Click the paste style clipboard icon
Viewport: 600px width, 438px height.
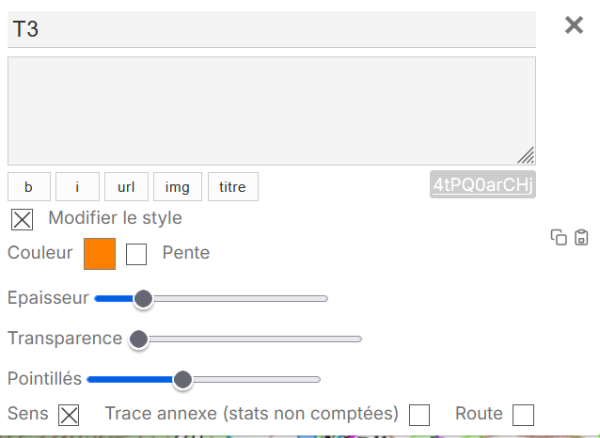581,238
